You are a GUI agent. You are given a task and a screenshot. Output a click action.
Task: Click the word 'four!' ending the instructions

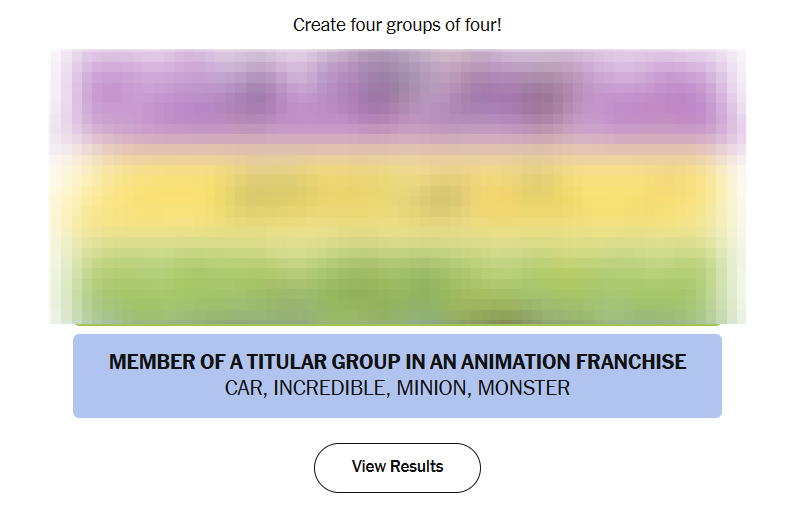[x=483, y=24]
